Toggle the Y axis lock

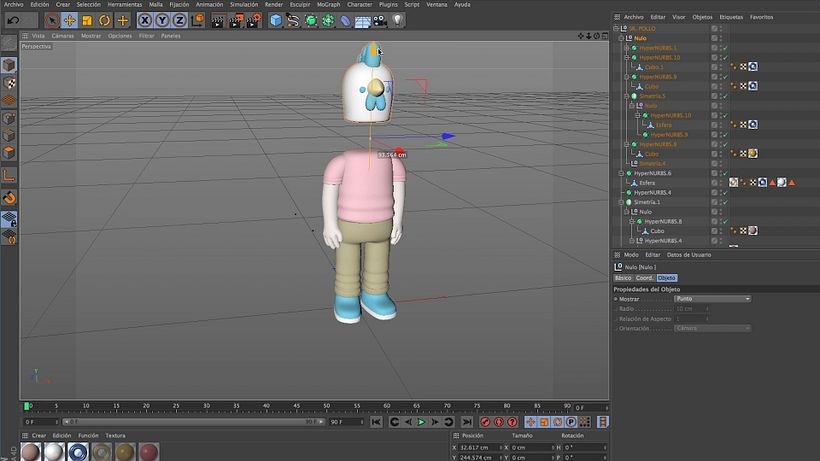(162, 20)
